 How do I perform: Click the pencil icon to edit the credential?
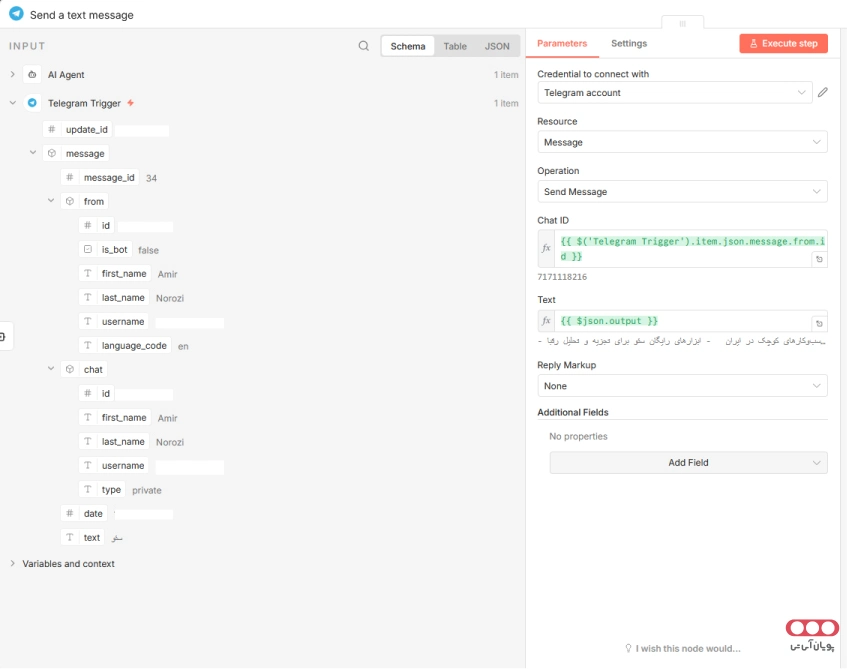pos(823,93)
